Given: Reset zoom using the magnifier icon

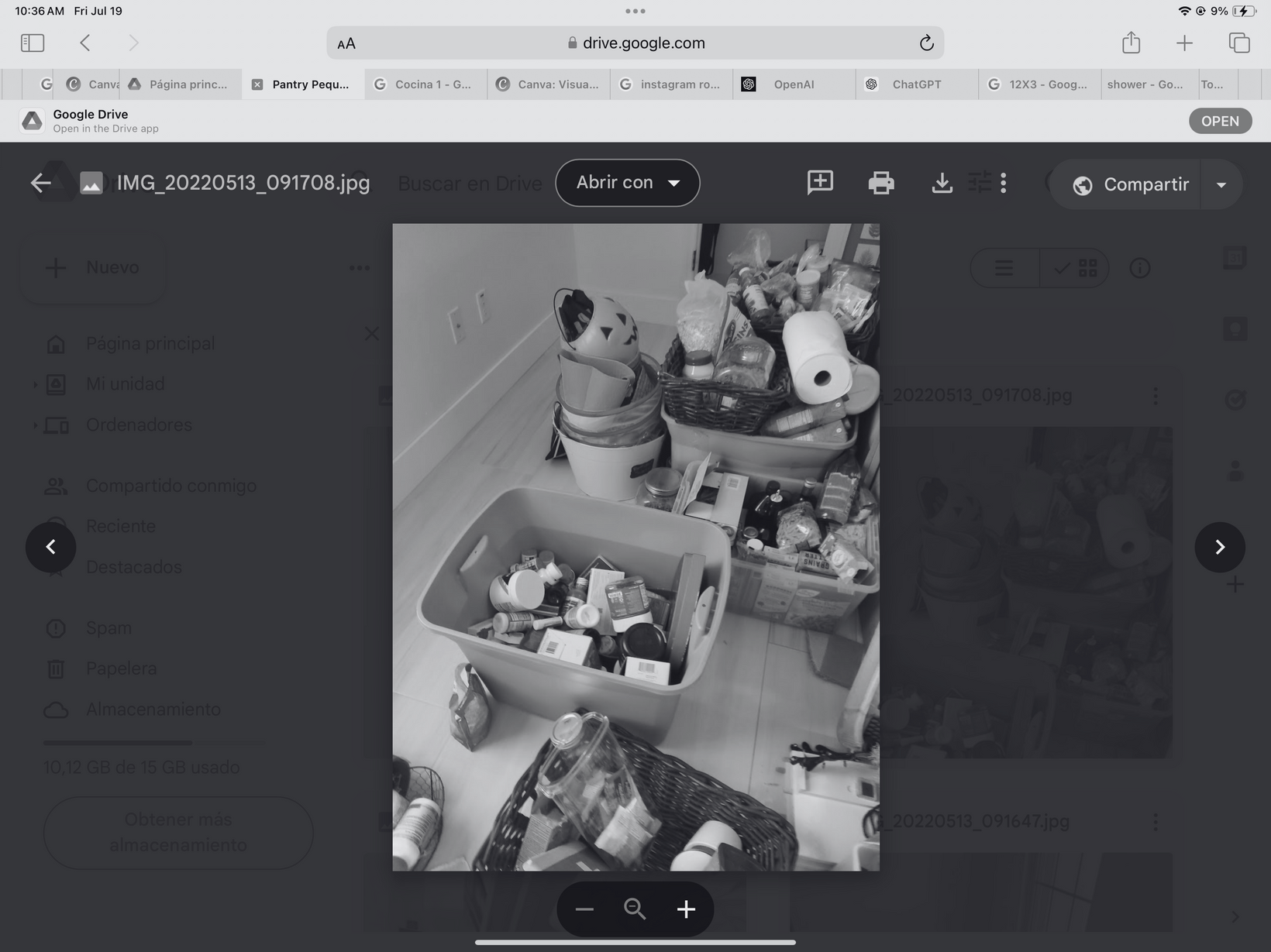Looking at the screenshot, I should coord(635,909).
